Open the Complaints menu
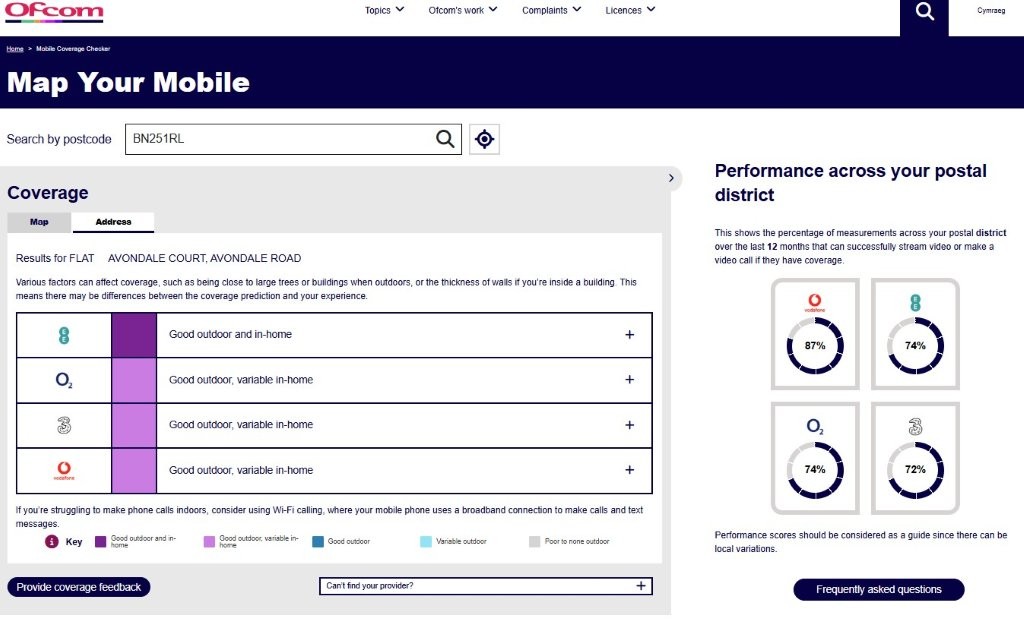This screenshot has width=1024, height=622. click(x=551, y=11)
